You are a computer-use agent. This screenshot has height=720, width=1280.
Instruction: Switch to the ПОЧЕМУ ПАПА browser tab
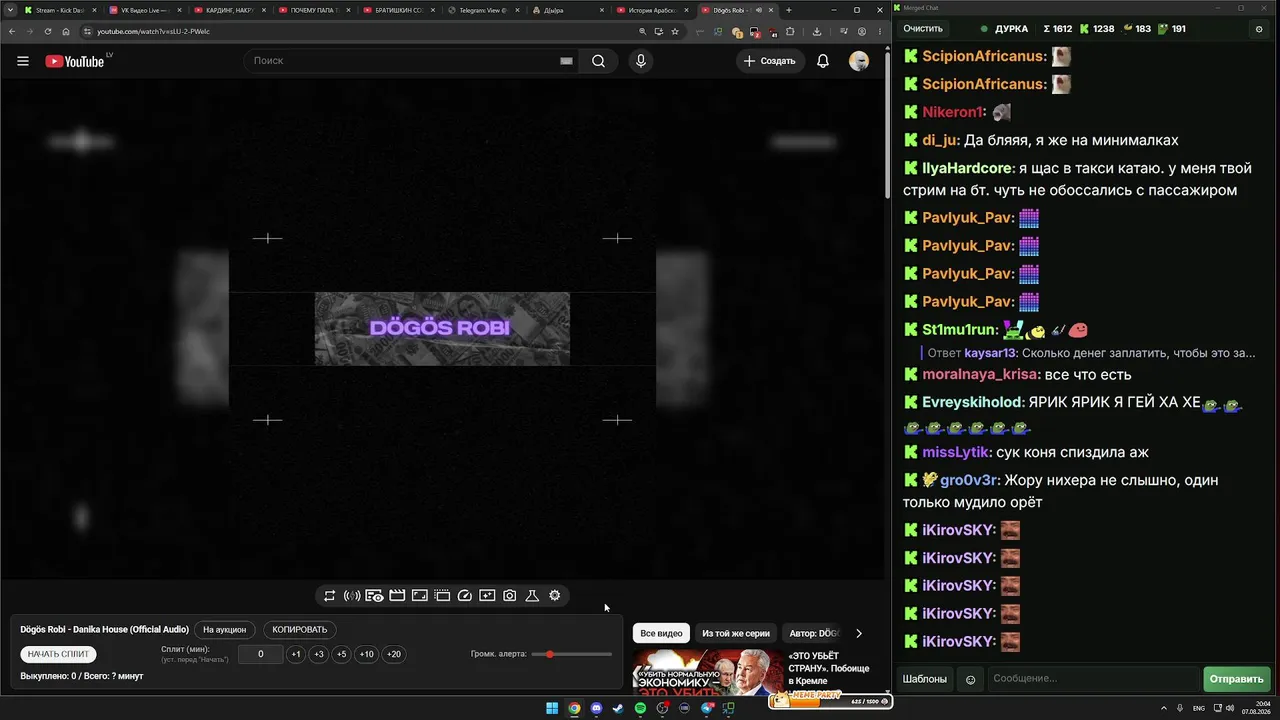point(315,10)
